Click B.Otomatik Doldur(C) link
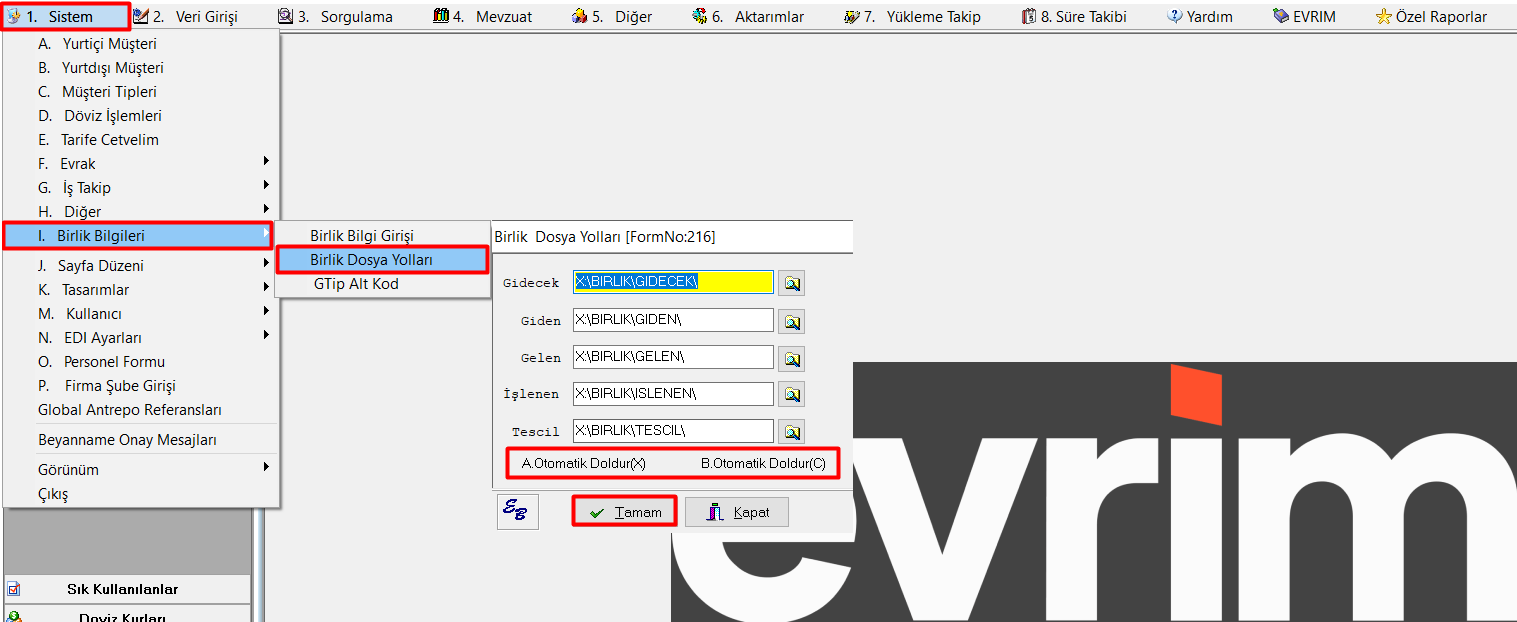Screen dimensions: 1517x622 pos(763,464)
